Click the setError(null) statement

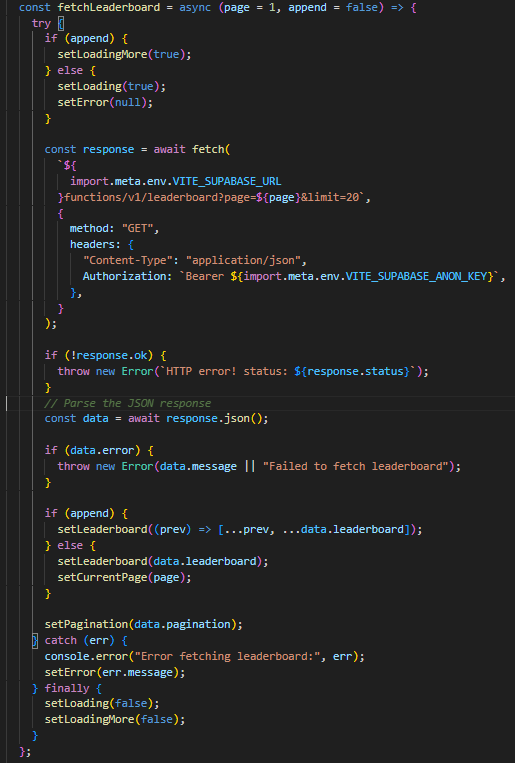click(x=105, y=102)
